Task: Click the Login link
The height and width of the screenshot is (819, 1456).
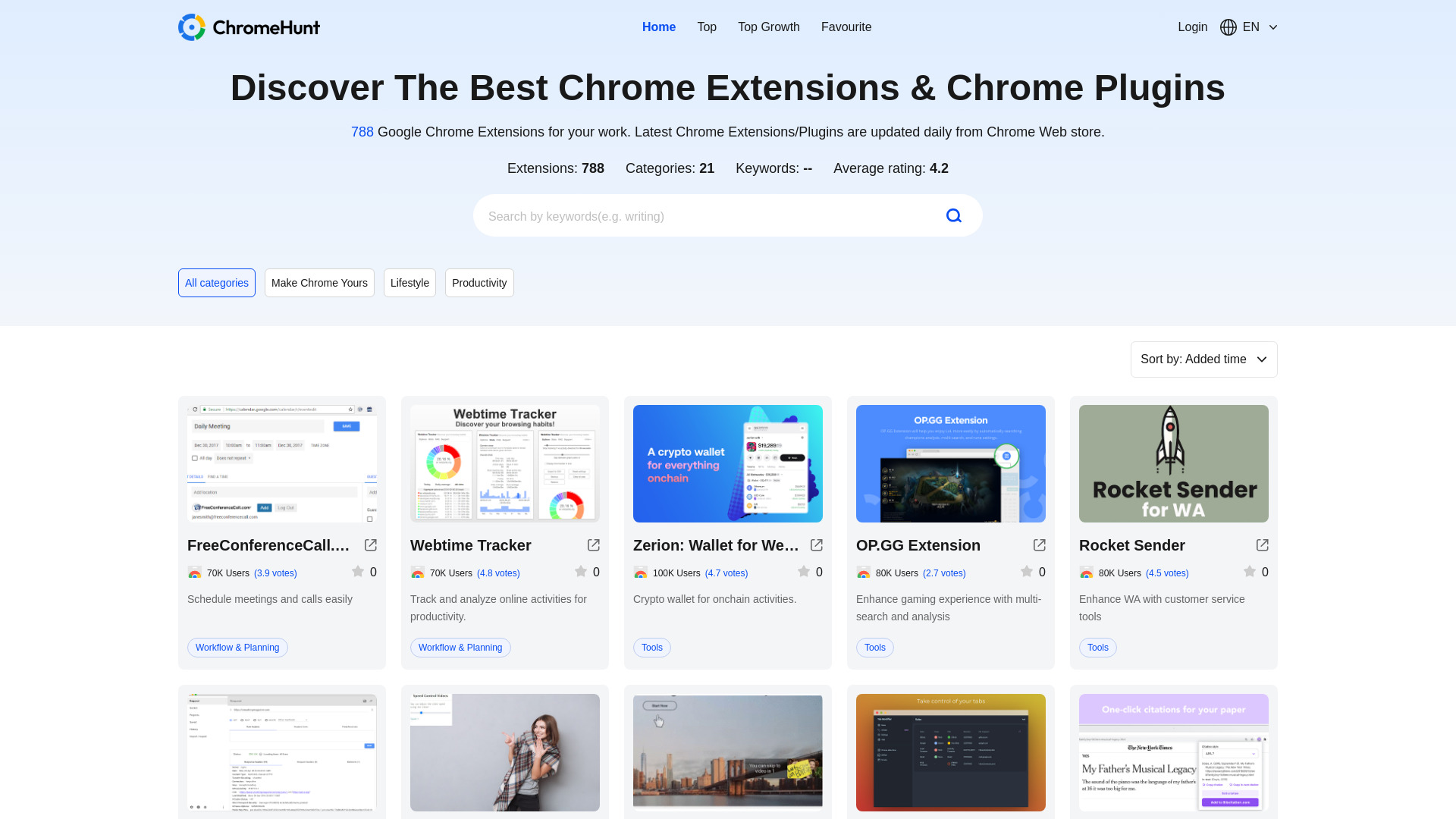Action: 1192,27
